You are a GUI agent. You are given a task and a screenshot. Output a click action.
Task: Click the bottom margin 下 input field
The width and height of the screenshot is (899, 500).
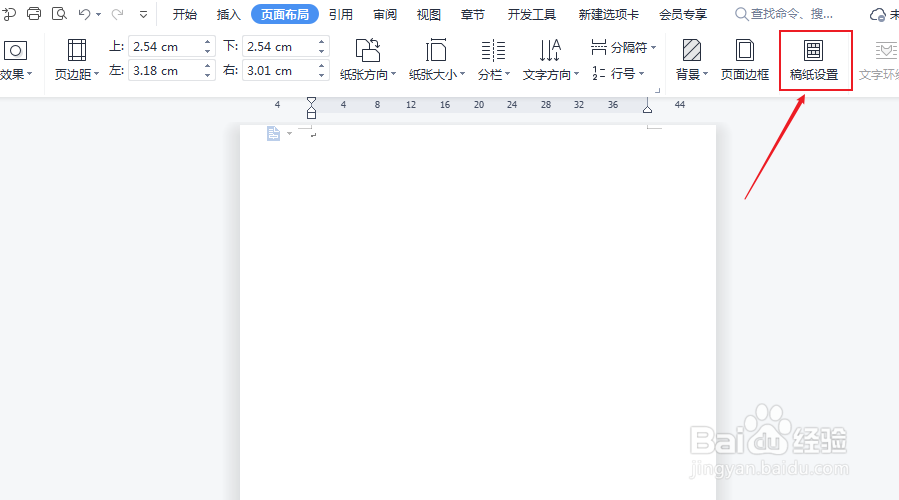point(279,46)
